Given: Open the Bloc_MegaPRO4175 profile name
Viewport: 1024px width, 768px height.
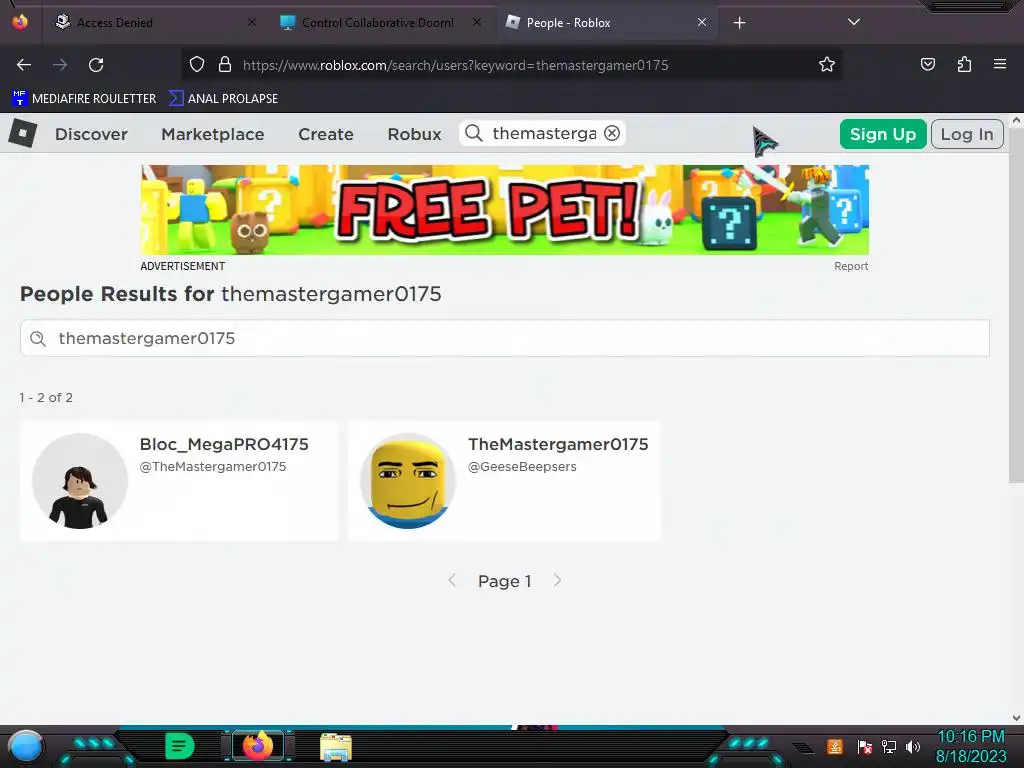Looking at the screenshot, I should pyautogui.click(x=224, y=444).
